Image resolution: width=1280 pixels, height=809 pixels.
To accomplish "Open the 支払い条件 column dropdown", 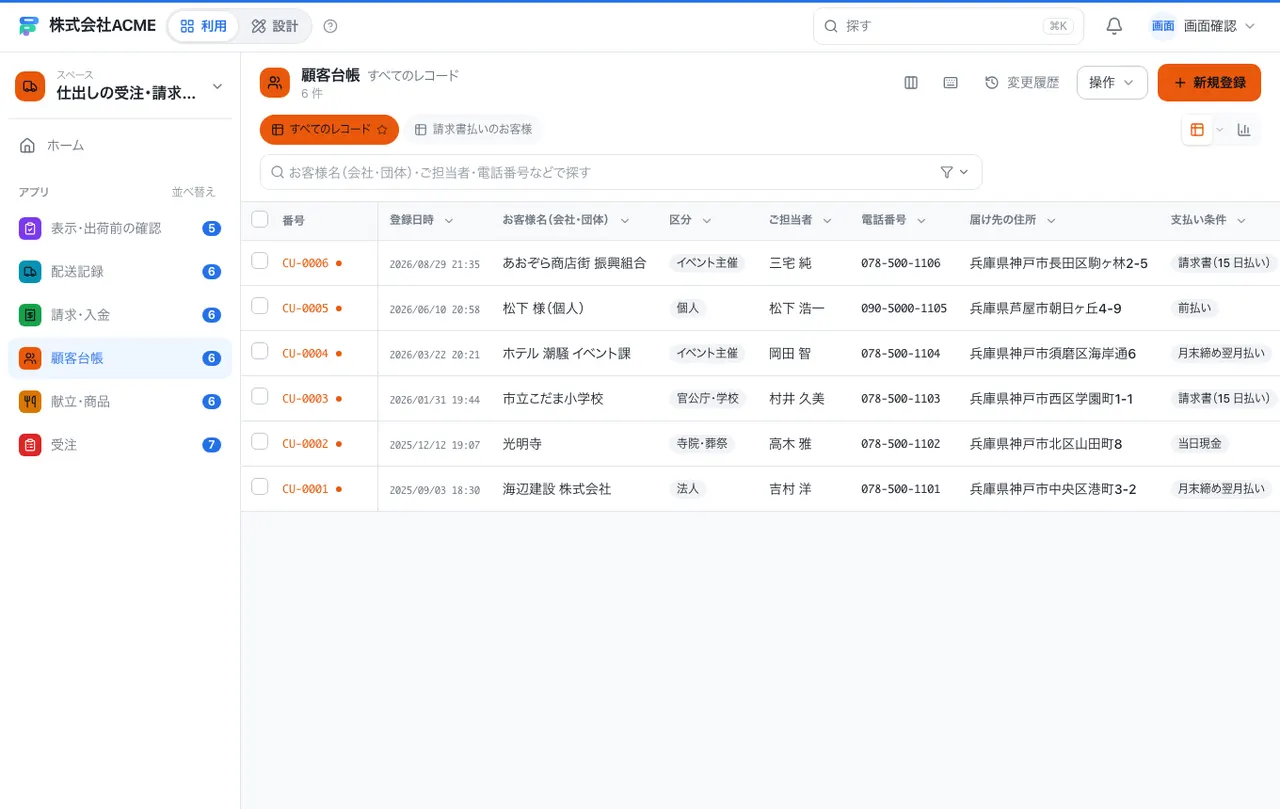I will pos(1241,221).
